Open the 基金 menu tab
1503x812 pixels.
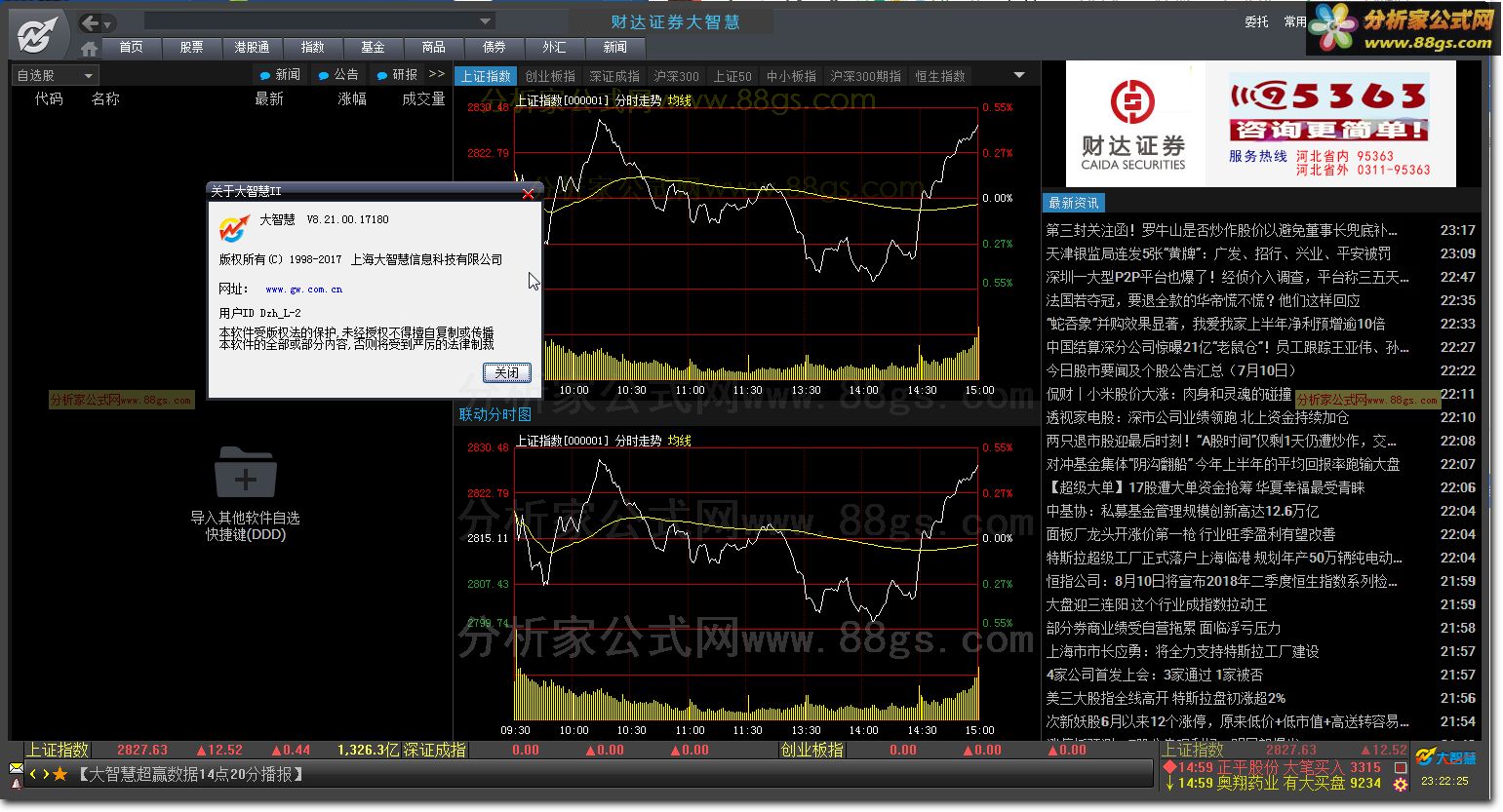[373, 47]
